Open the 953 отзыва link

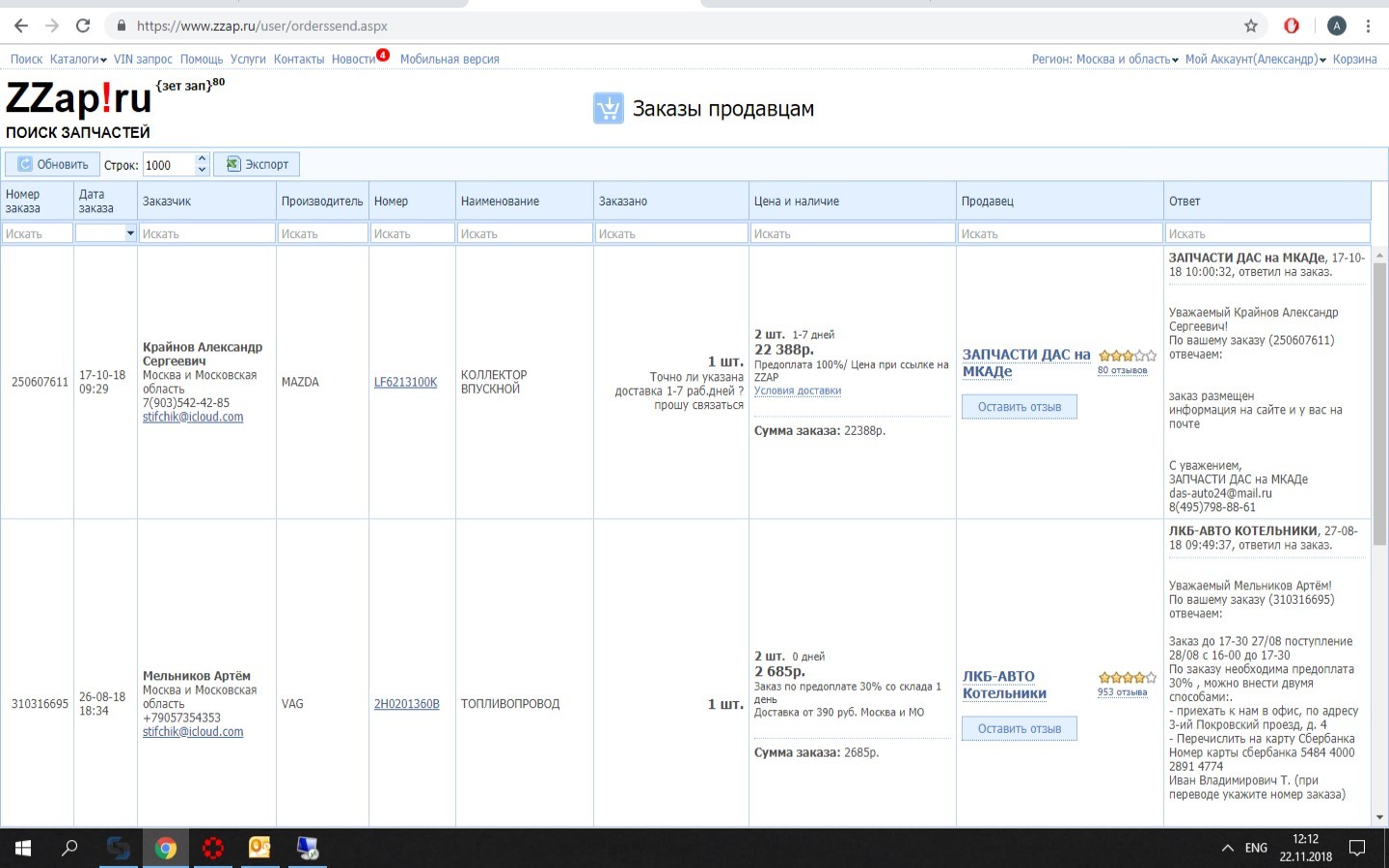(1122, 692)
